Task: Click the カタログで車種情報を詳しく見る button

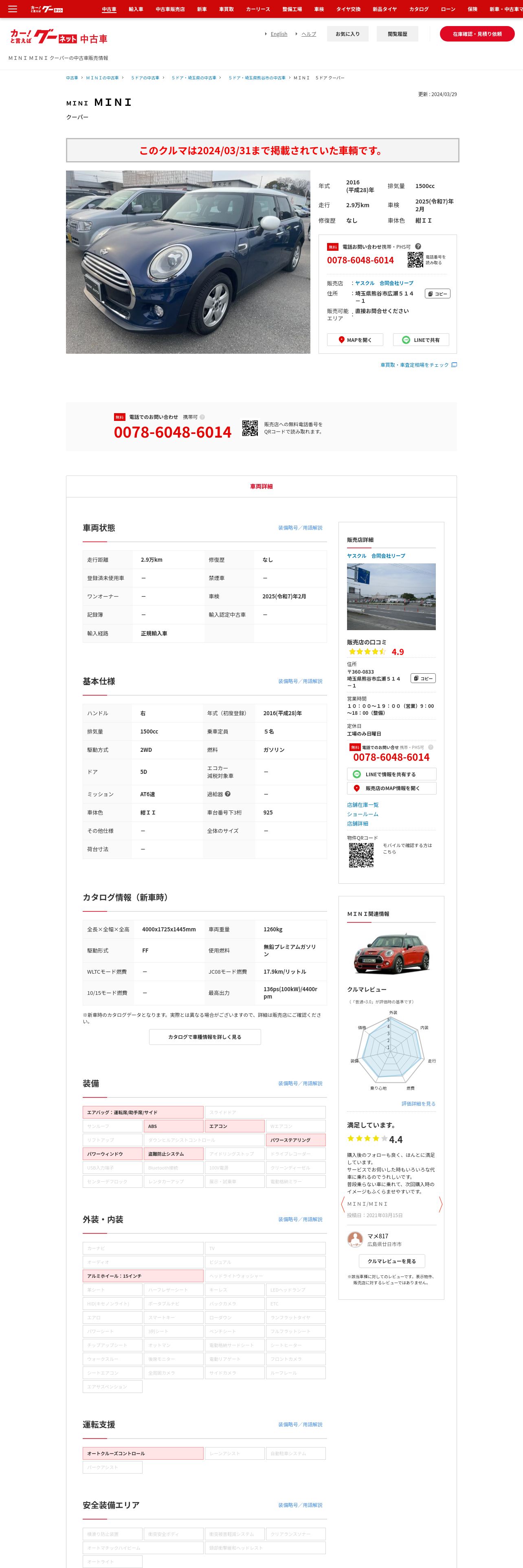Action: tap(205, 1037)
